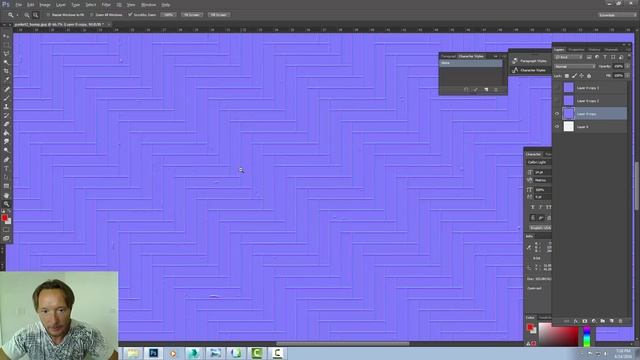
Task: Click the add layer mask icon
Action: tap(584, 321)
